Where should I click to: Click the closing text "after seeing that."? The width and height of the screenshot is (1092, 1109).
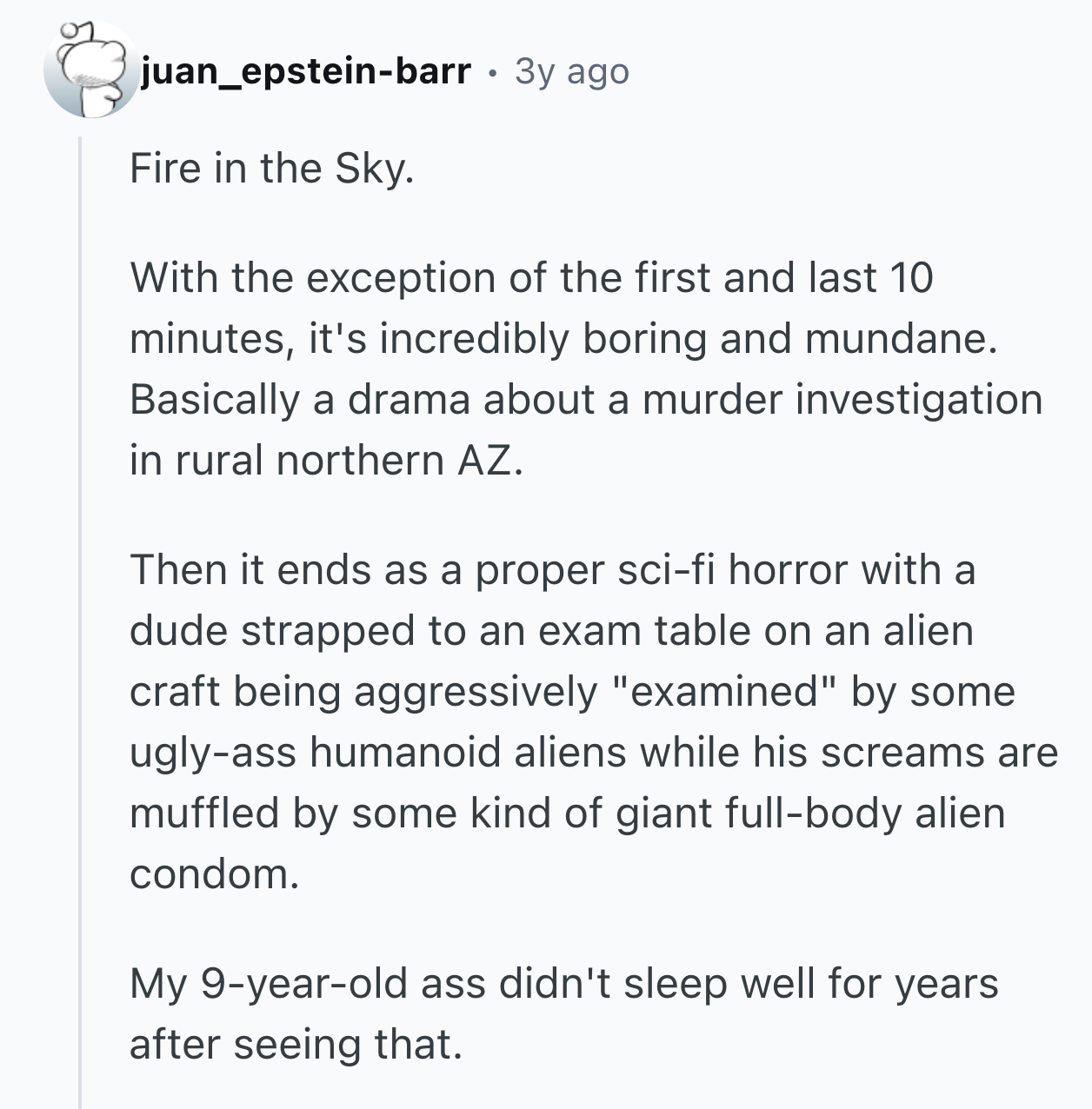pos(296,1045)
